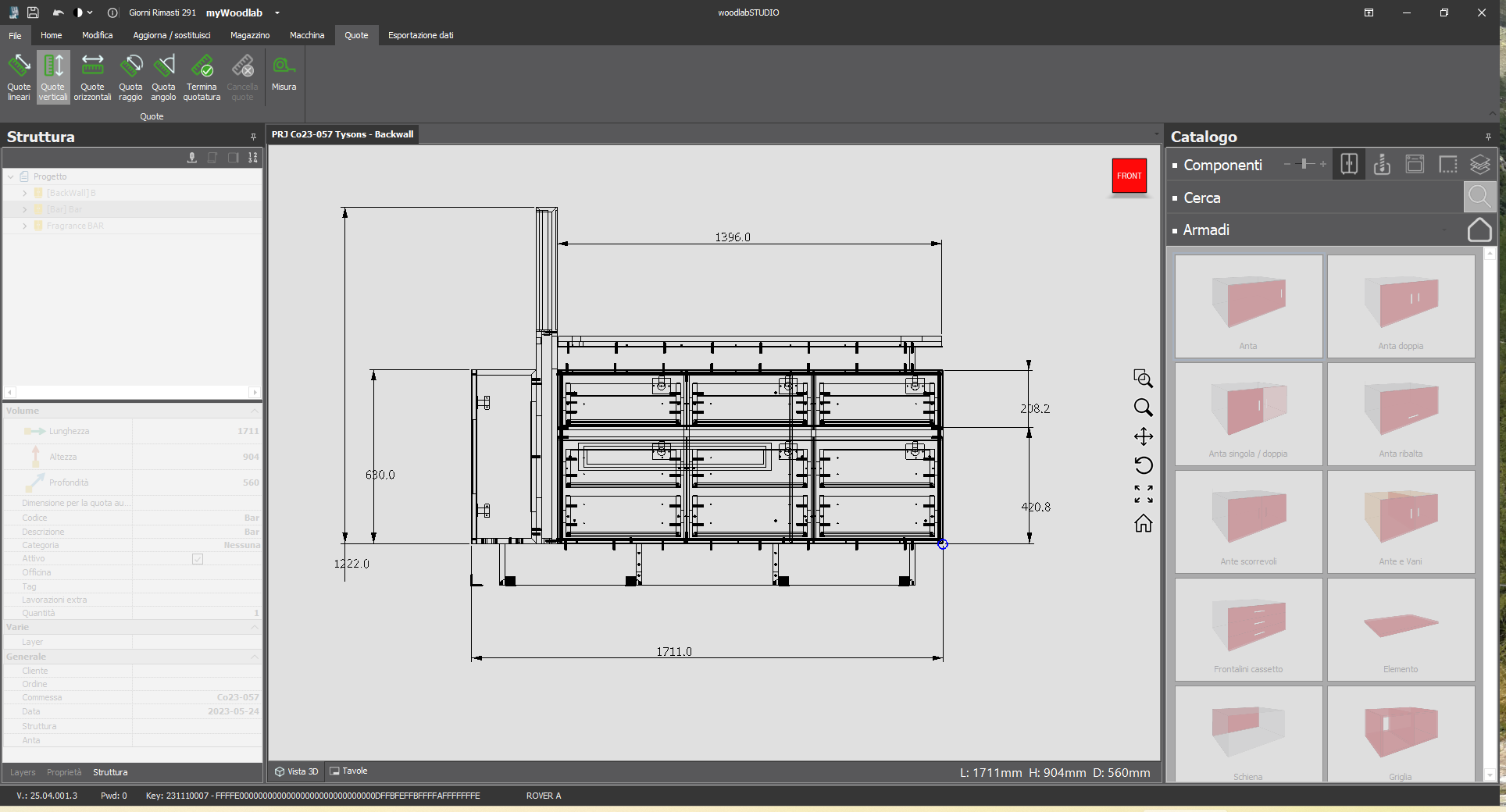Select the Quota raggio tool
This screenshot has width=1506, height=812.
(x=130, y=76)
